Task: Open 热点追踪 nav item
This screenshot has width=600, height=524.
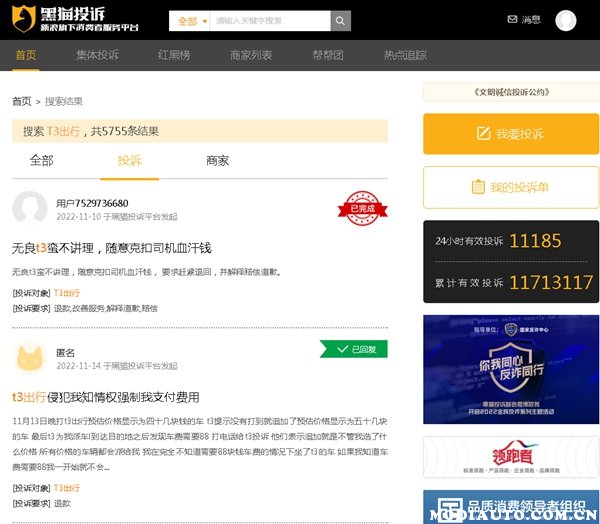Action: (405, 55)
